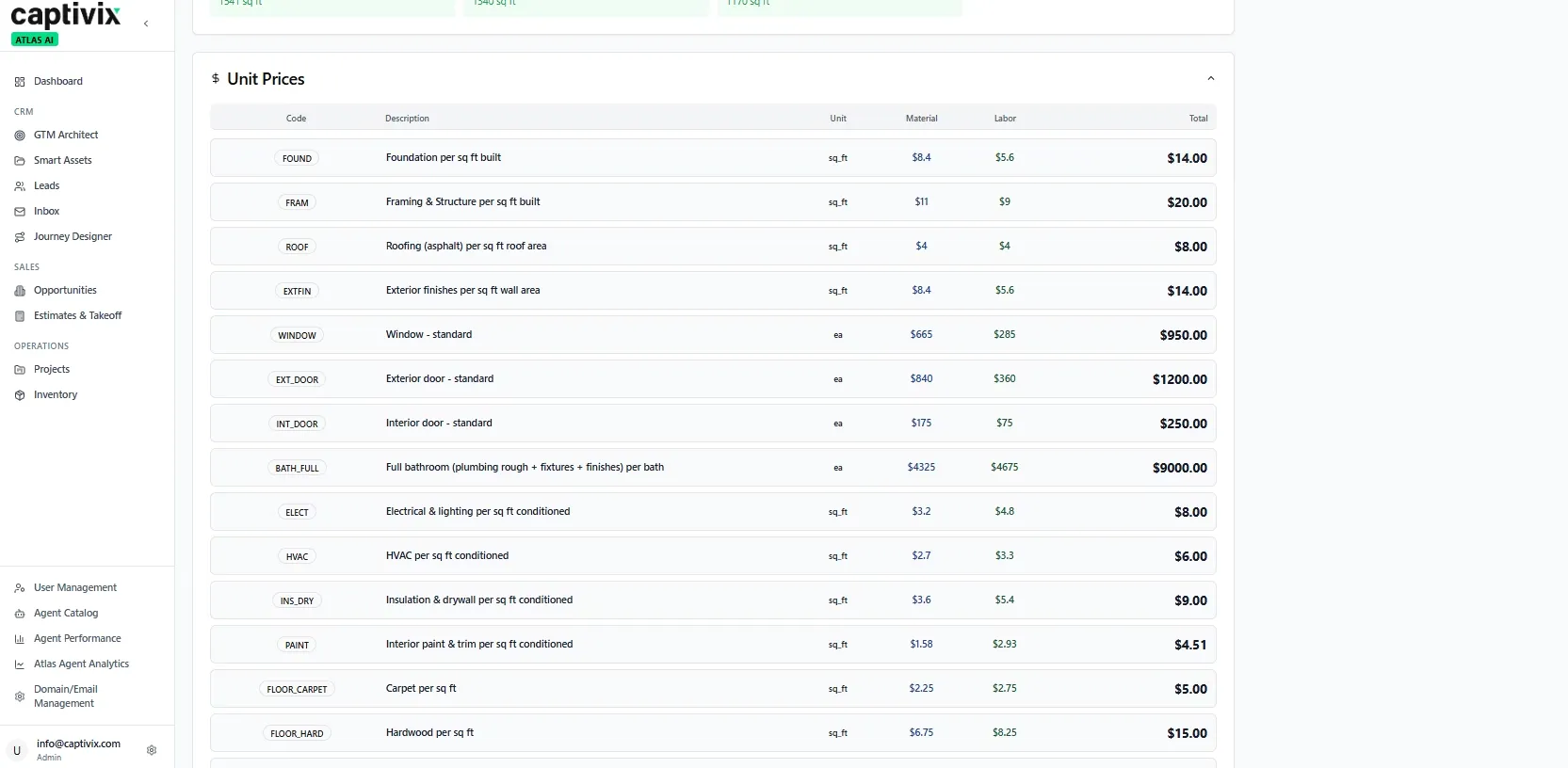Open account settings gear beside info@captivix.com
1568x768 pixels.
(x=152, y=750)
